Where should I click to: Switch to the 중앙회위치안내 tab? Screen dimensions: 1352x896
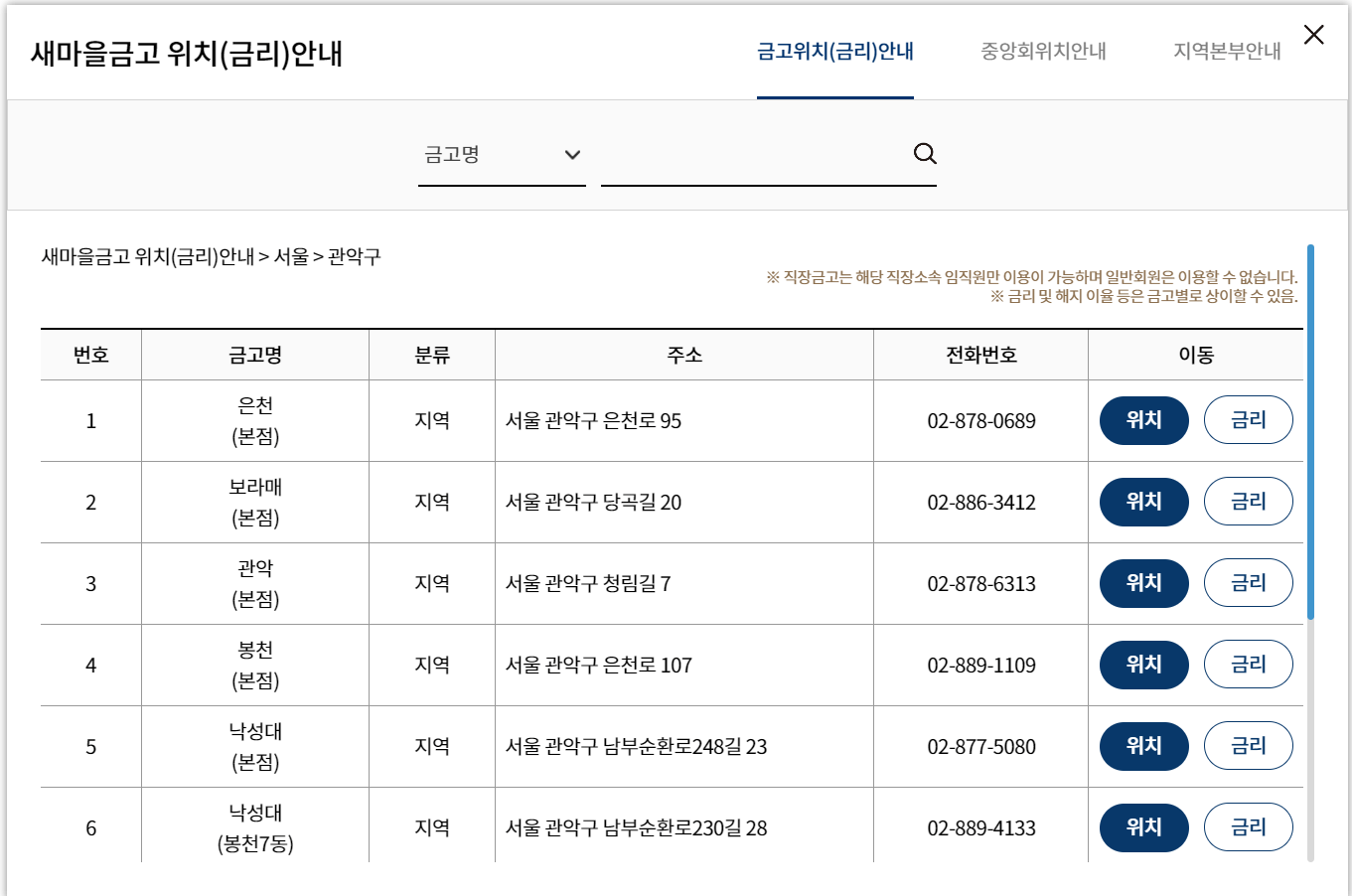(1043, 52)
